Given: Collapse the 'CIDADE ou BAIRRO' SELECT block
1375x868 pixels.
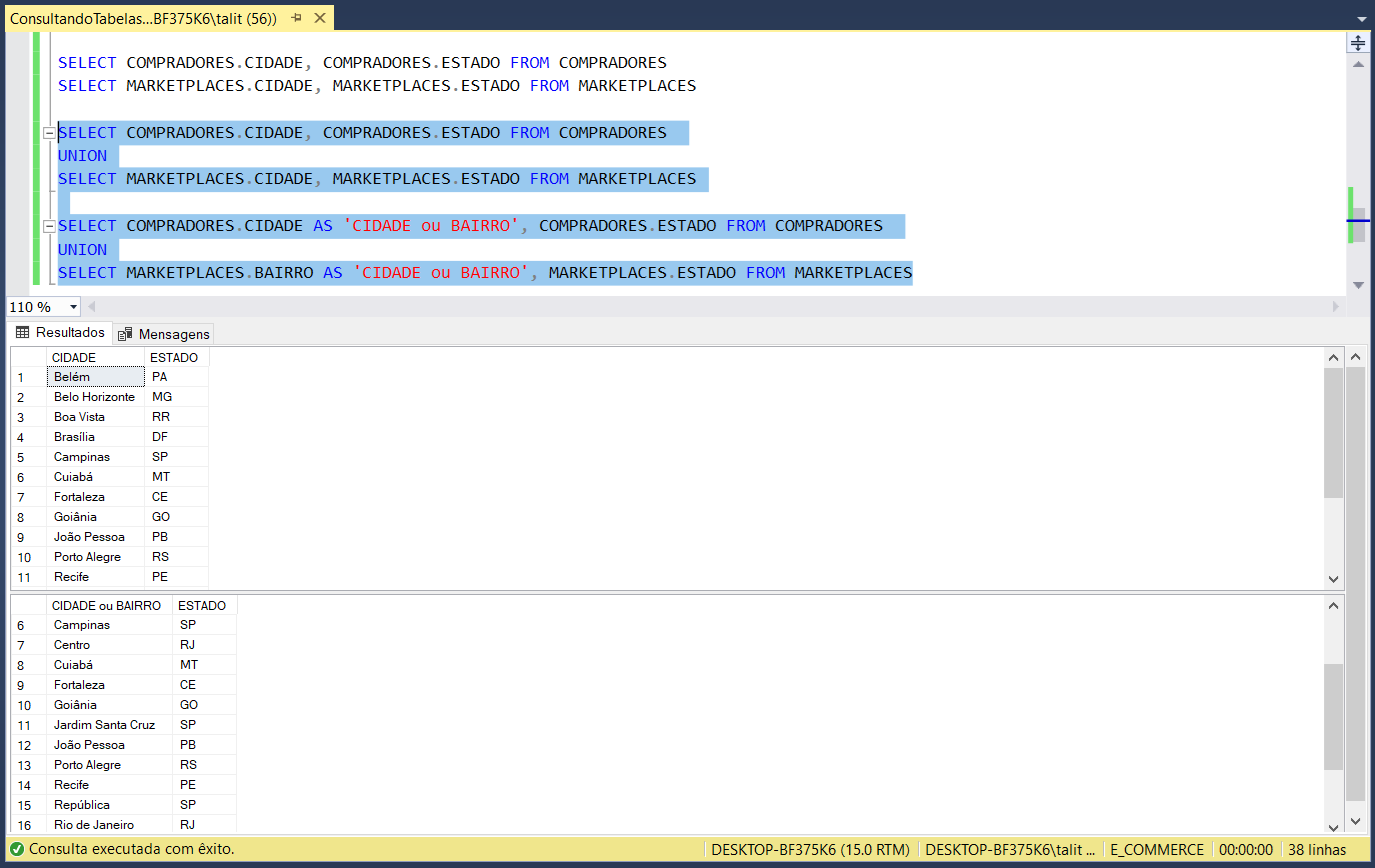Looking at the screenshot, I should (x=47, y=226).
